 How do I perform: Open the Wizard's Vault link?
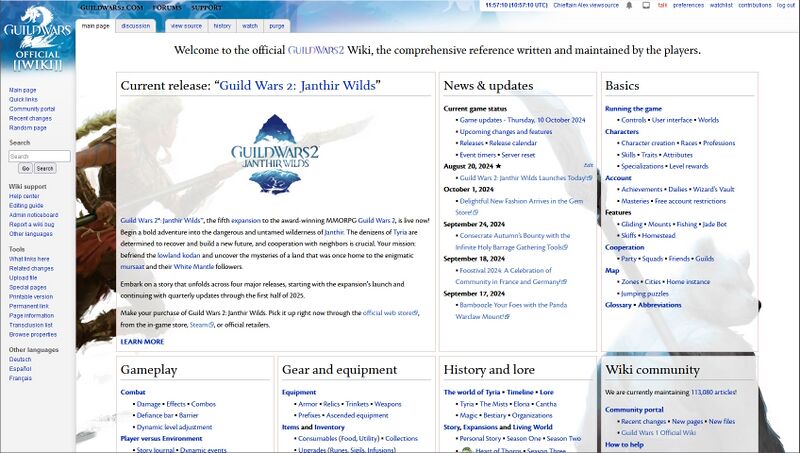[713, 189]
